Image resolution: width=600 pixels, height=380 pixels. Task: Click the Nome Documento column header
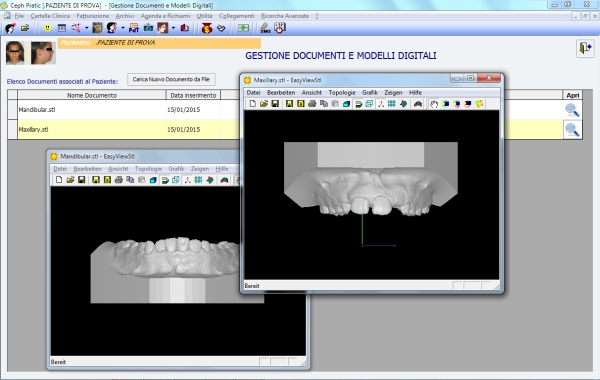coord(92,95)
